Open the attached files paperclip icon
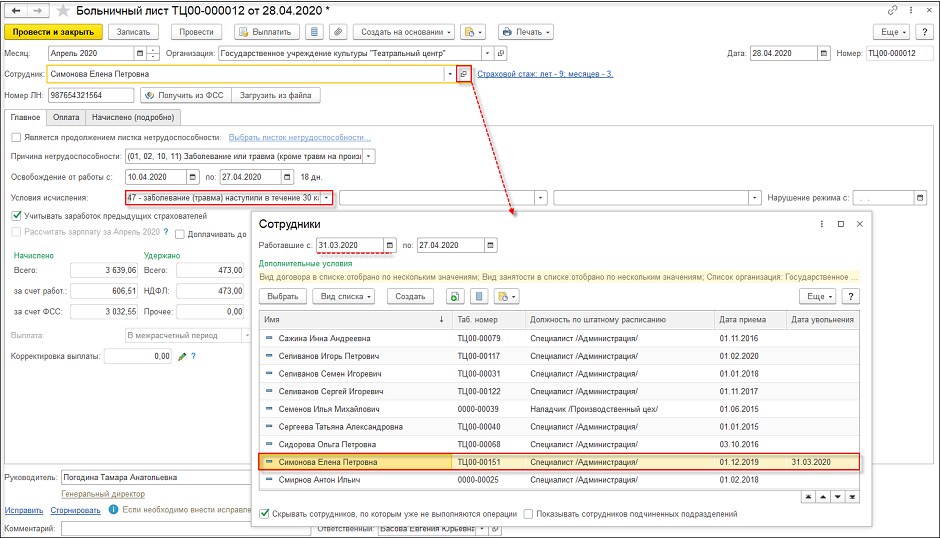Screen dimensions: 940x538 tap(338, 32)
